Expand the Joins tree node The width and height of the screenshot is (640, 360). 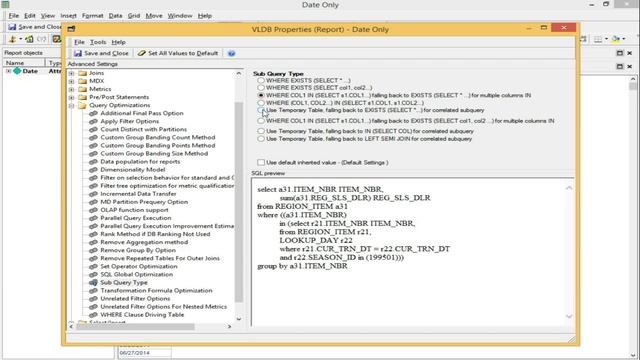(x=71, y=73)
